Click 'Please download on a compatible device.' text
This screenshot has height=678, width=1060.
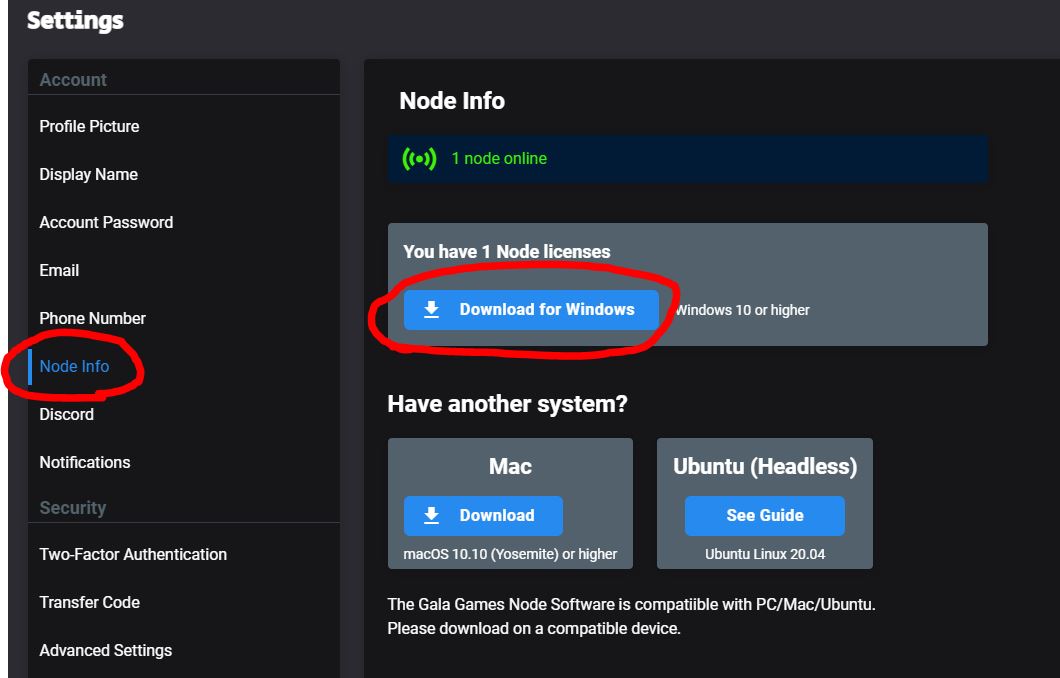click(533, 629)
